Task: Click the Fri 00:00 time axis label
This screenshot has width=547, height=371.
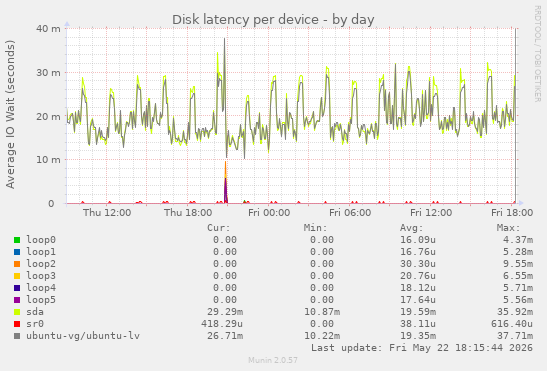Action: click(269, 213)
